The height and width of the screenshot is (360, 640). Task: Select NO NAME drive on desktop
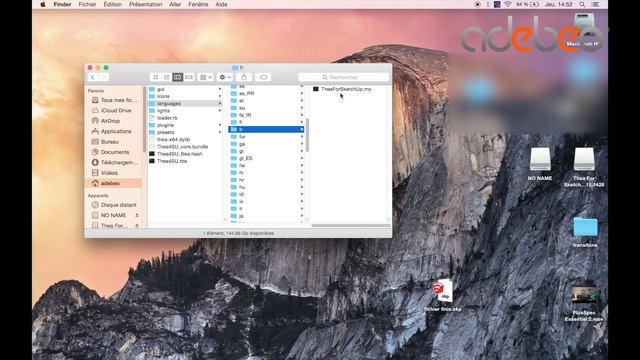[540, 164]
